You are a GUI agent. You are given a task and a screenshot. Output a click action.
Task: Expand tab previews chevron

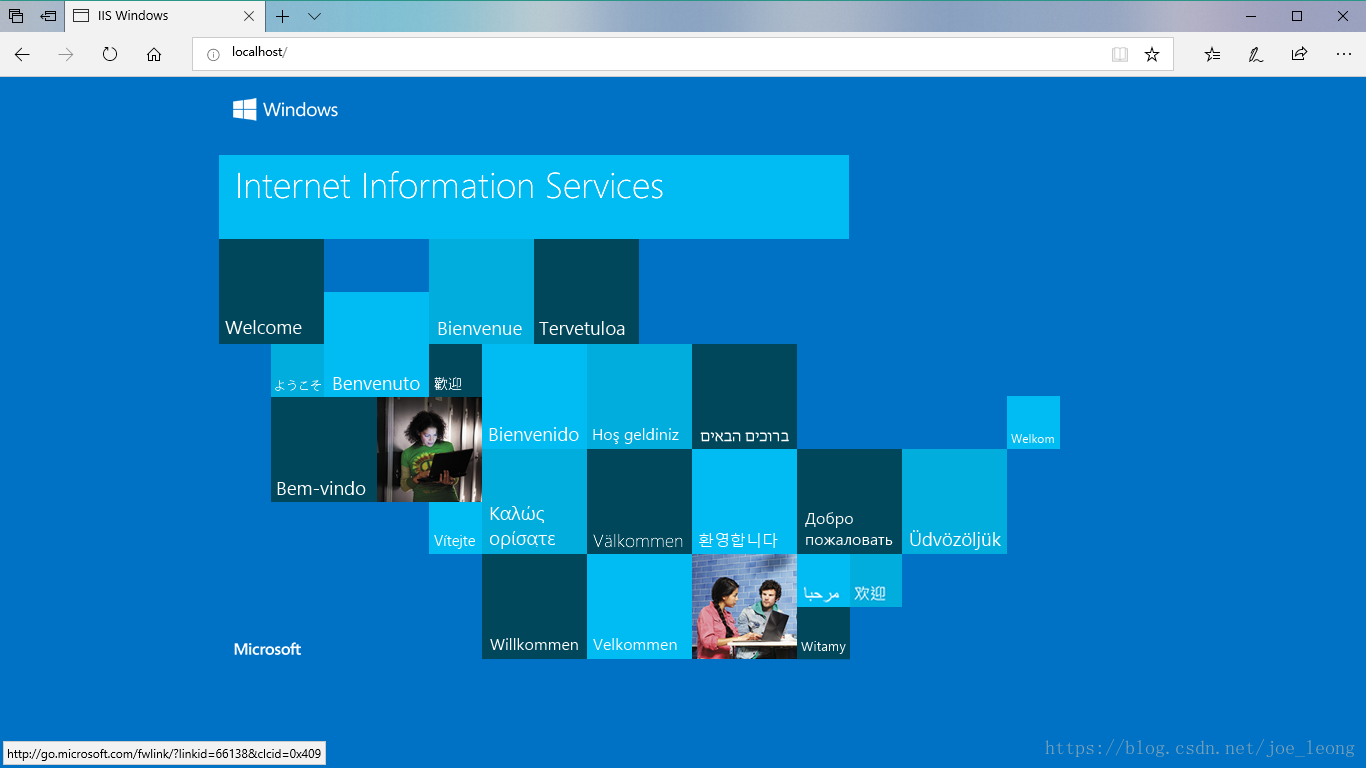tap(314, 16)
